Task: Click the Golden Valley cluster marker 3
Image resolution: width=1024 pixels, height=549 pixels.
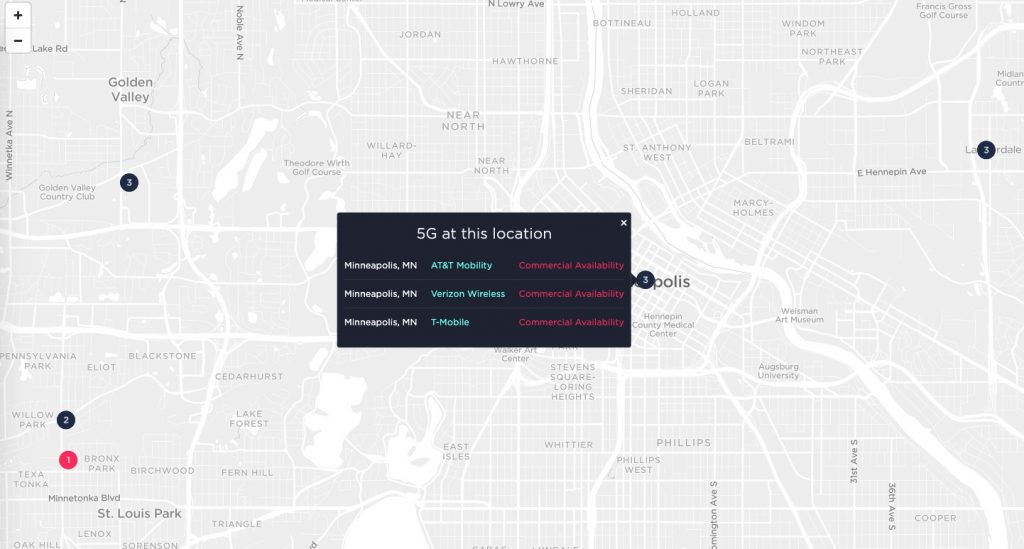Action: [129, 183]
